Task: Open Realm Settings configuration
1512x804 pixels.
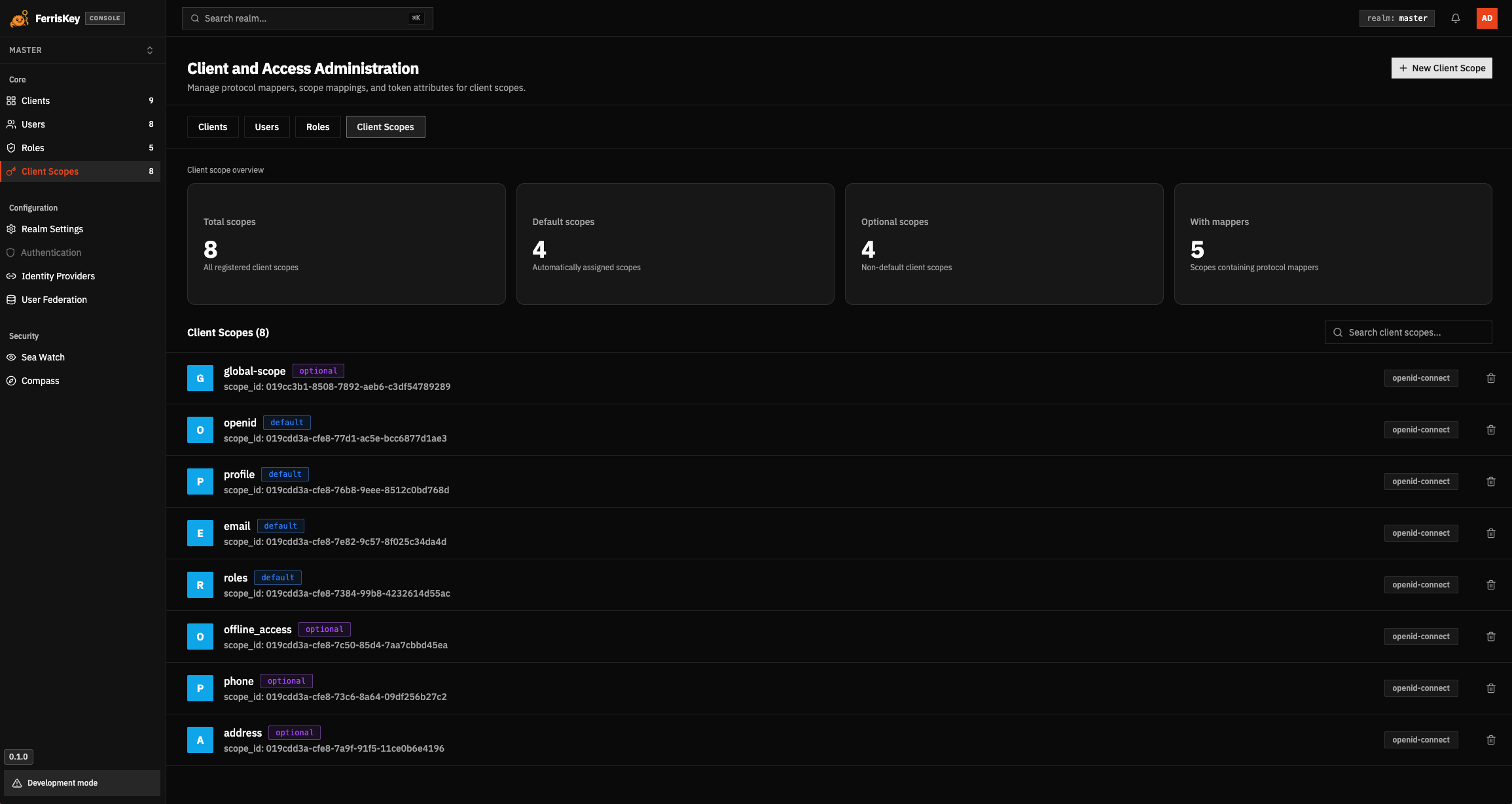Action: 52,229
